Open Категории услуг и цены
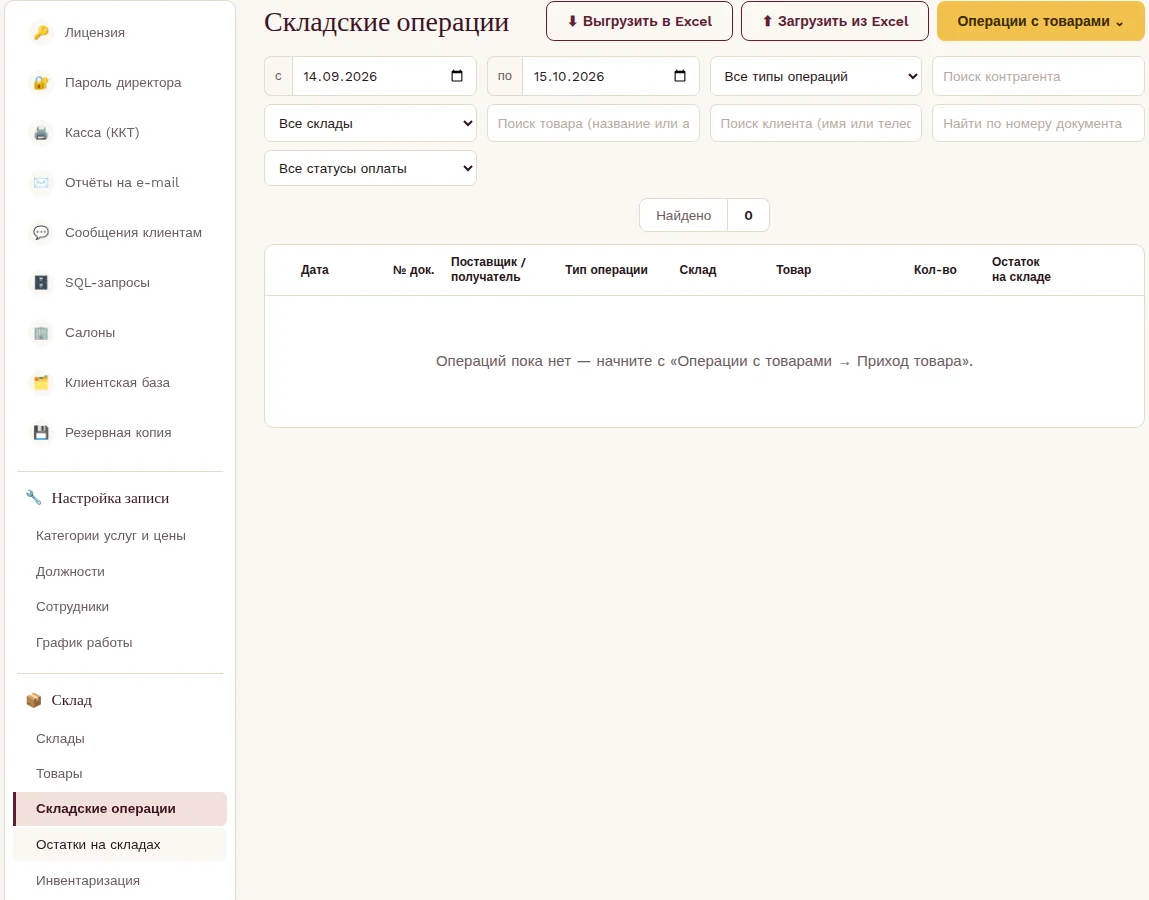The image size is (1149, 900). pos(119,536)
